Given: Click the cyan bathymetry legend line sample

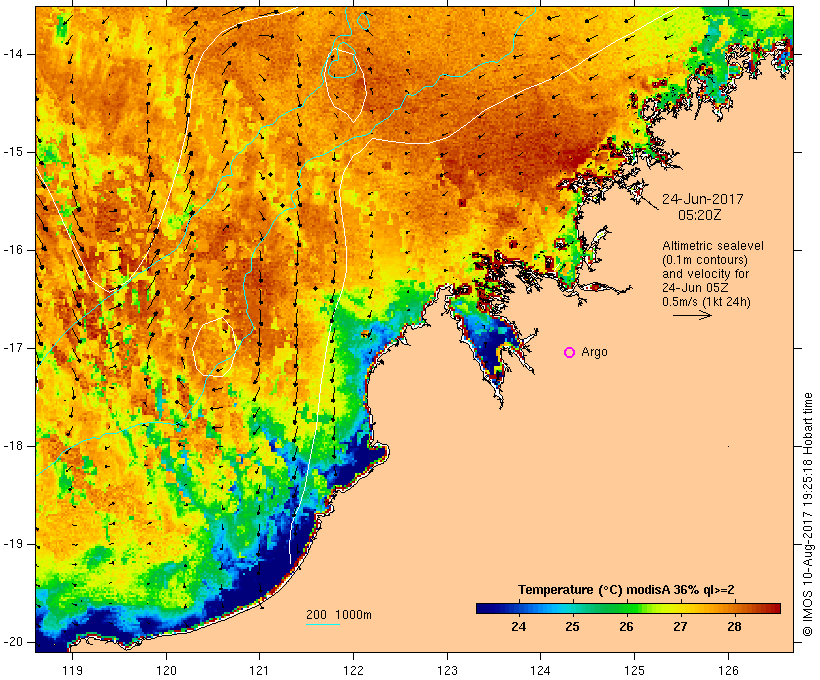Looking at the screenshot, I should coord(323,624).
